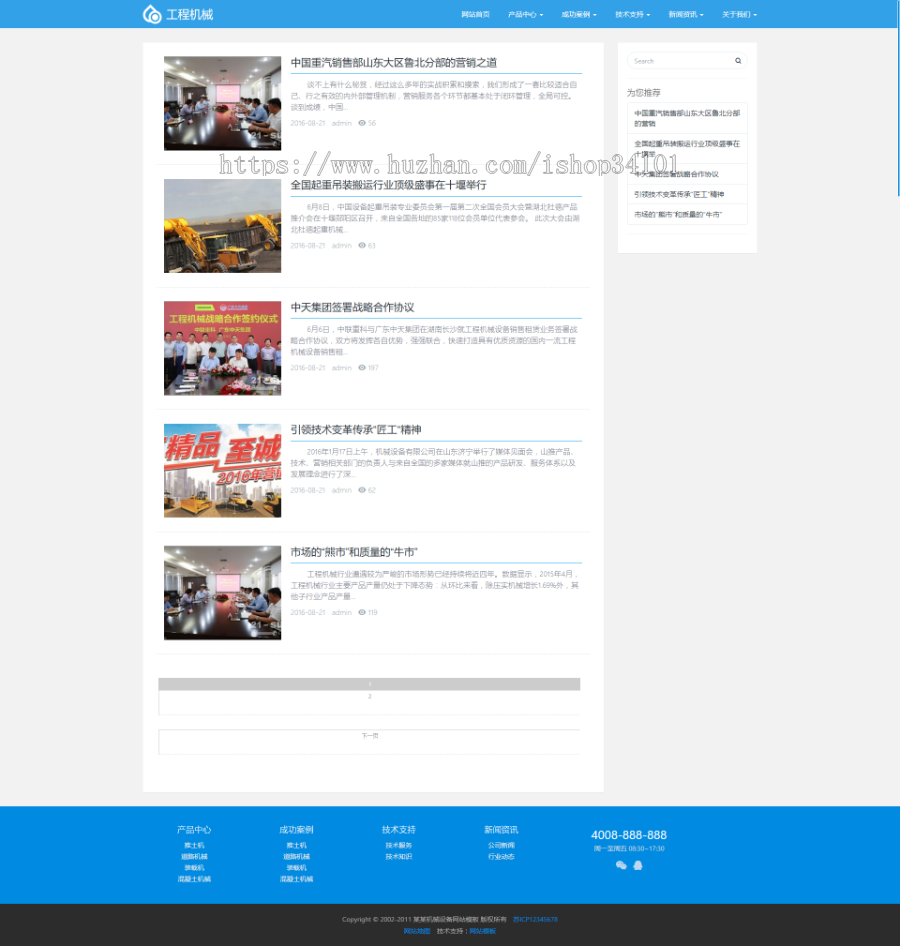
Task: Click the red signing ceremony thumbnail
Action: (223, 348)
